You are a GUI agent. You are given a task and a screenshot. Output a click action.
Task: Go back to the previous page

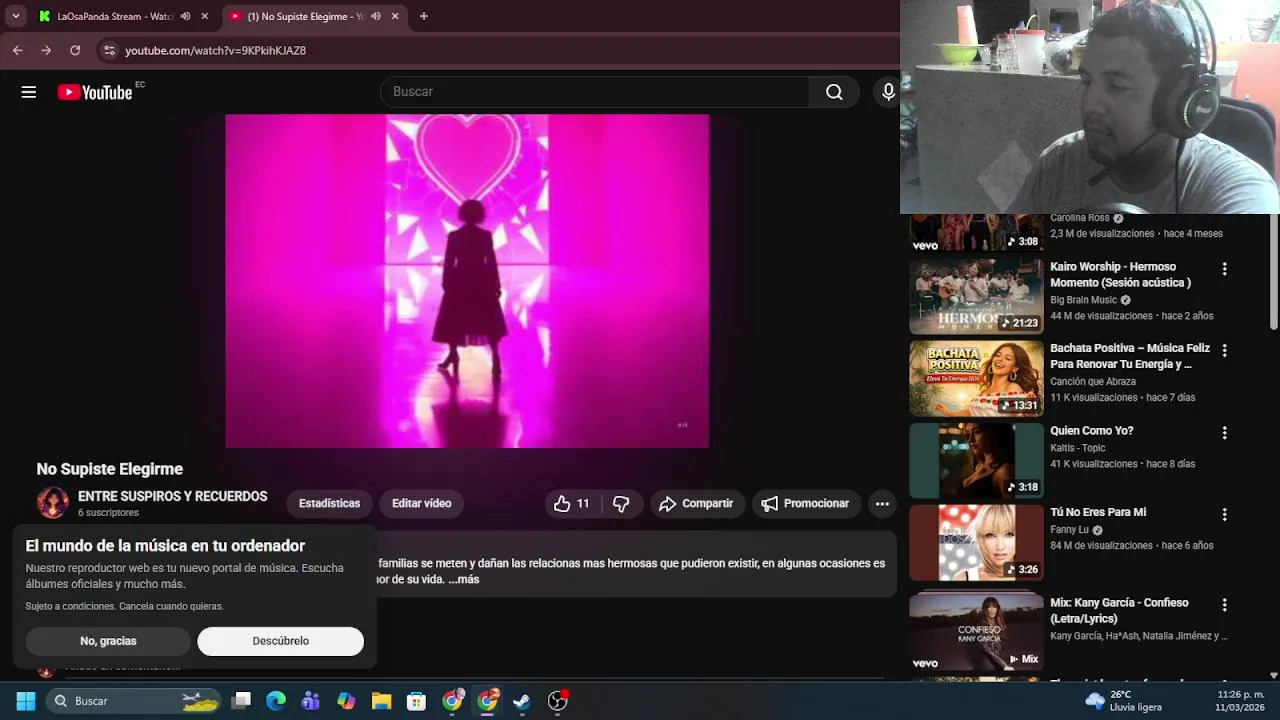coord(17,50)
